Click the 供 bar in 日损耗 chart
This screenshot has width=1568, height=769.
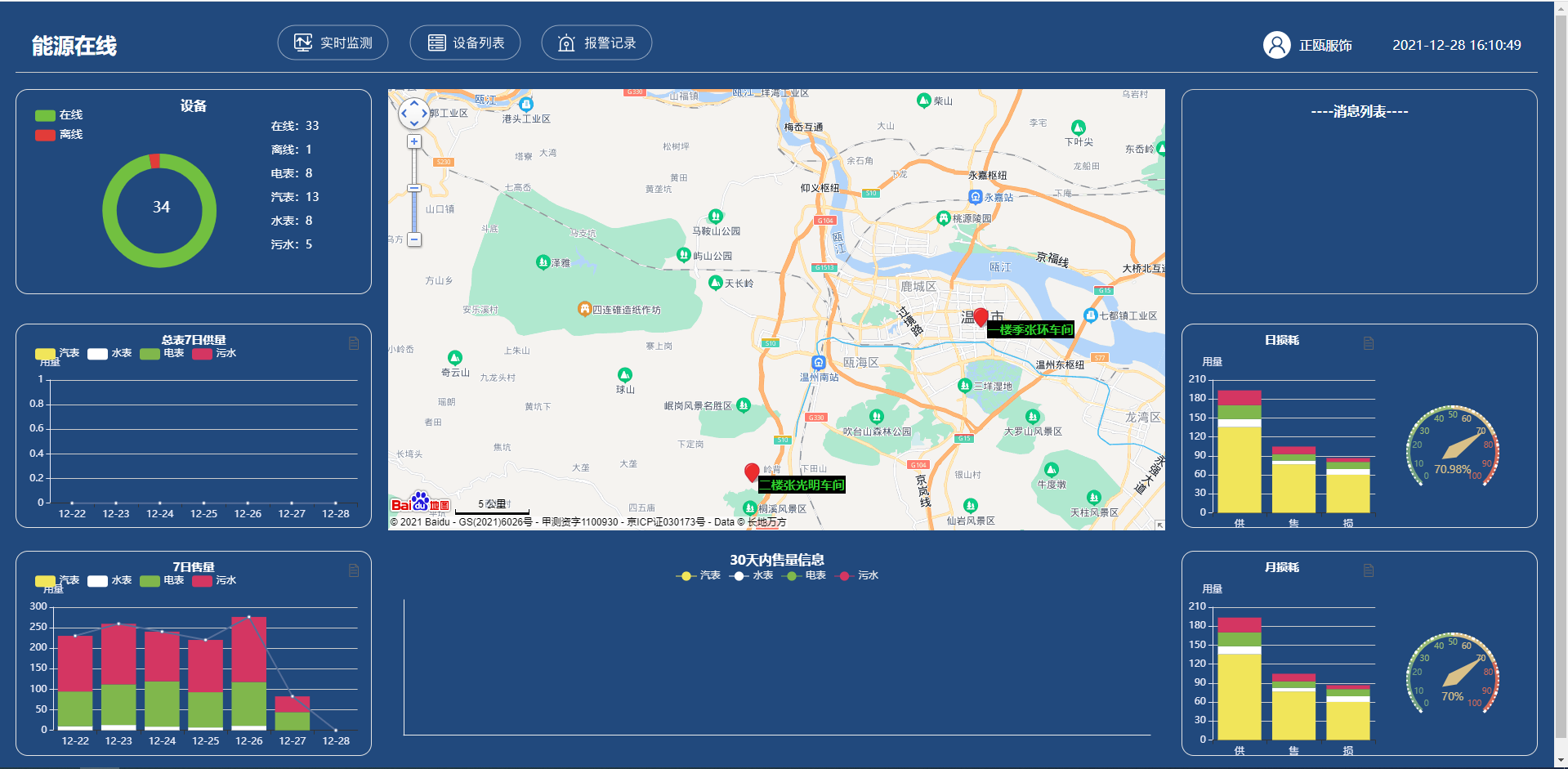[1240, 452]
